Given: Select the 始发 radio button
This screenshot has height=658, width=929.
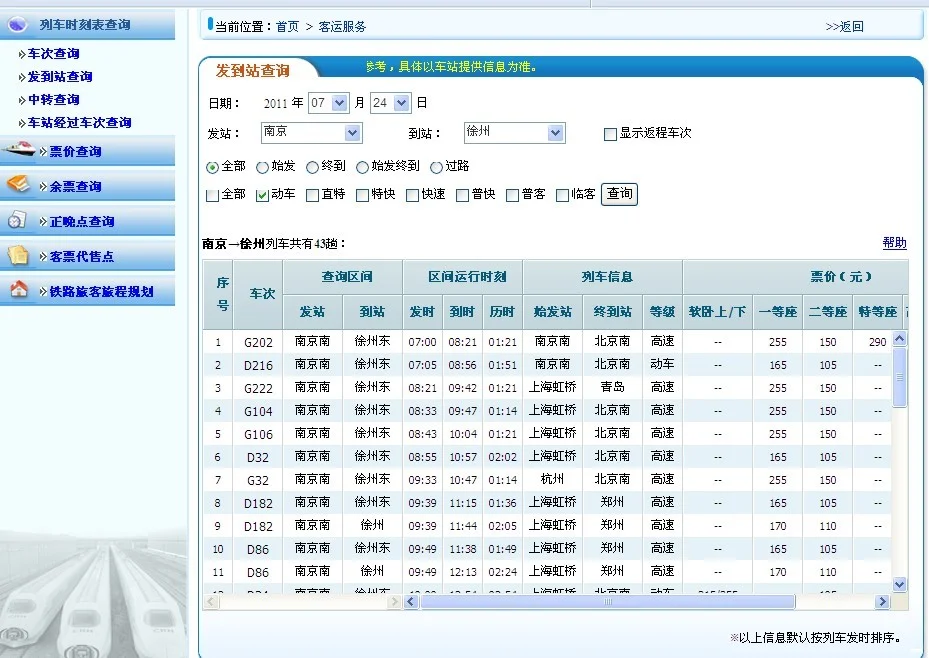Looking at the screenshot, I should [x=262, y=167].
